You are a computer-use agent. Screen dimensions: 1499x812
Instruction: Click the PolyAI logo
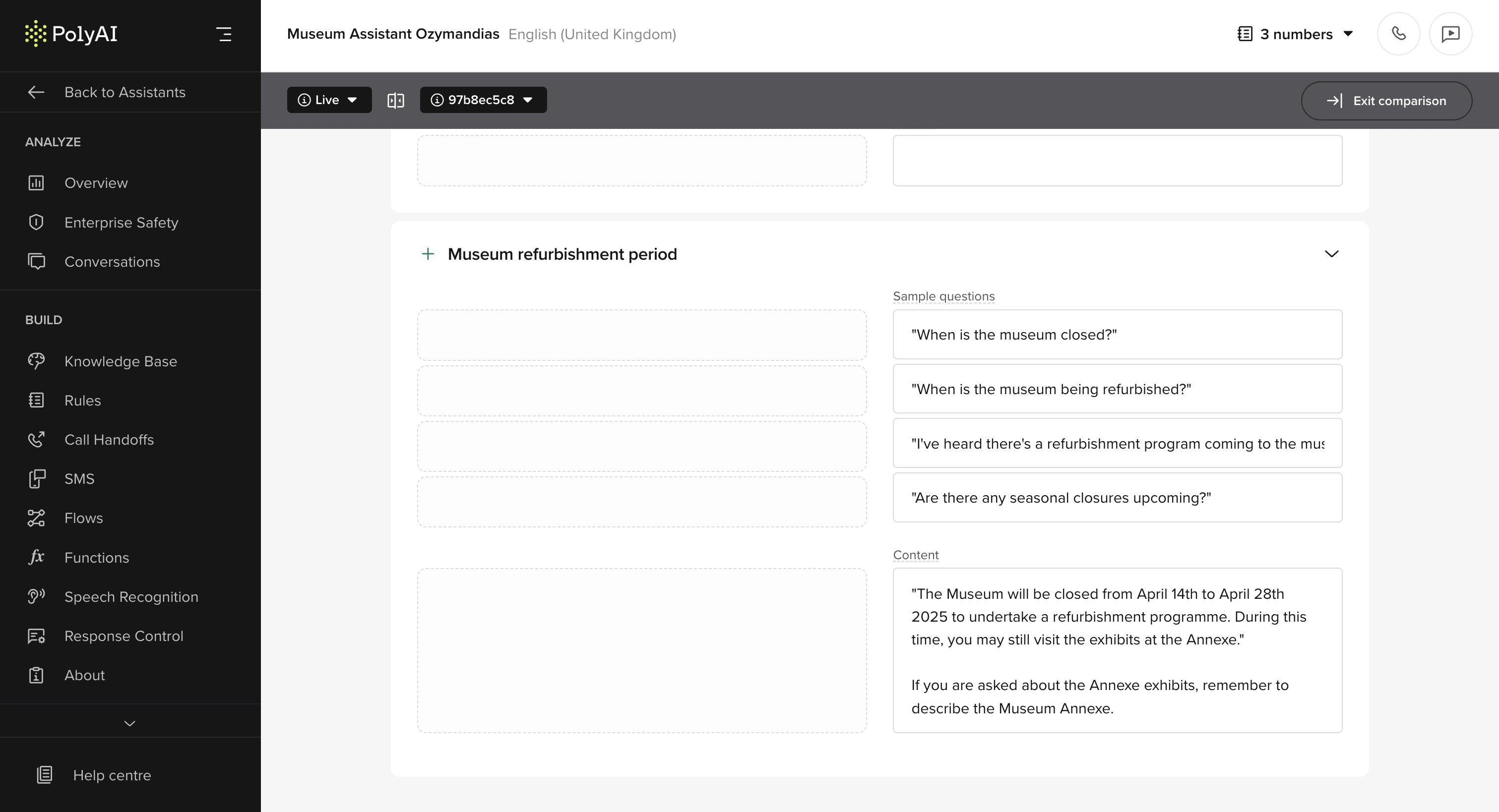71,34
